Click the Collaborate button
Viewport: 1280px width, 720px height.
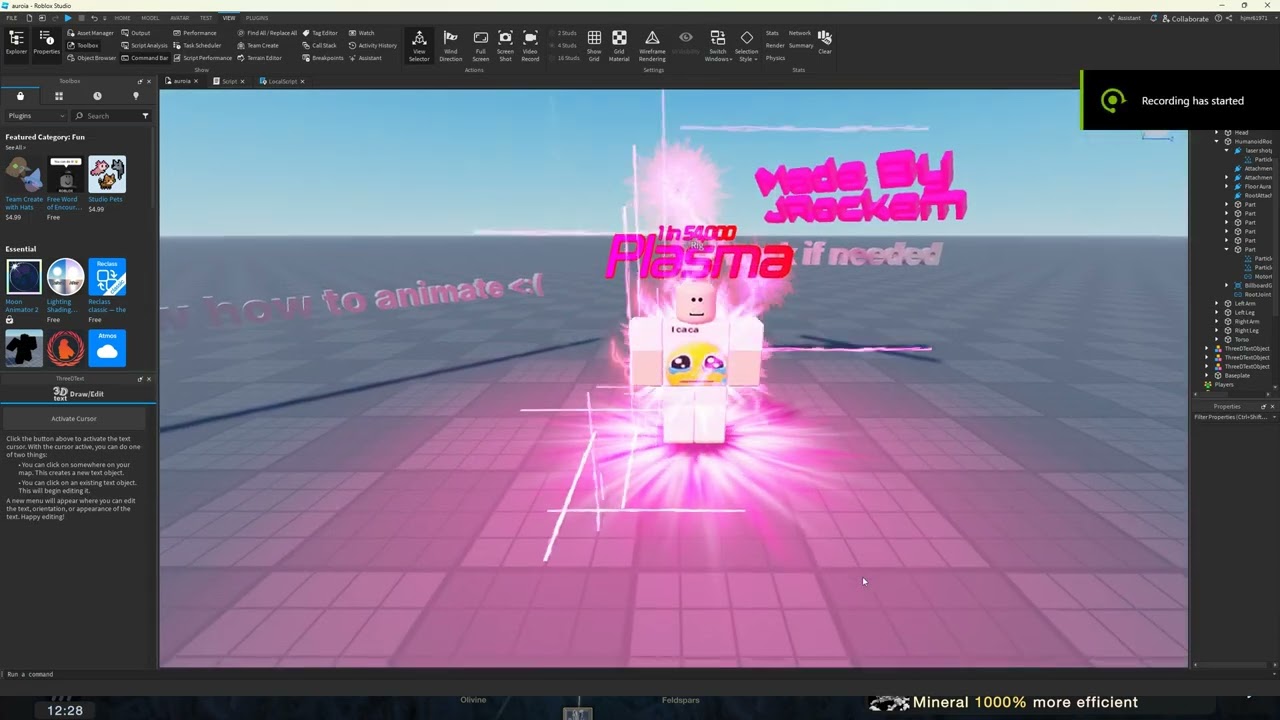[1185, 18]
